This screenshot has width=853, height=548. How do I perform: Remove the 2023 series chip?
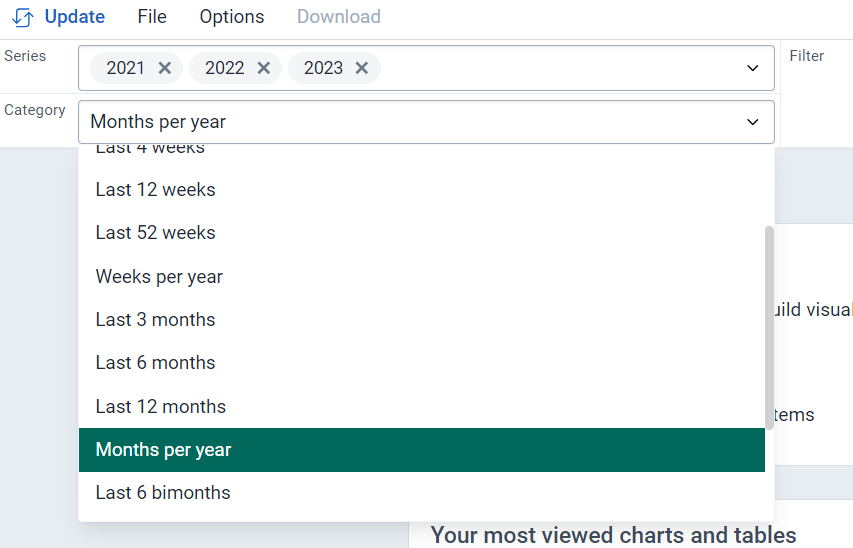click(x=362, y=68)
